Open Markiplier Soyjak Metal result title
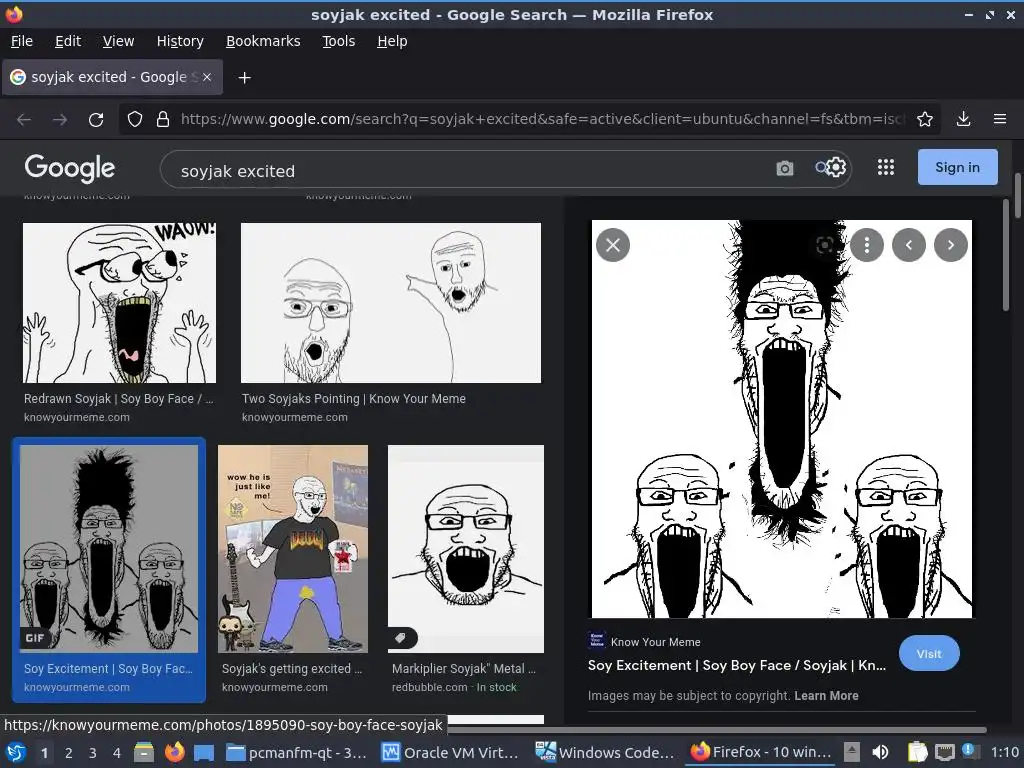This screenshot has height=768, width=1024. pyautogui.click(x=464, y=669)
